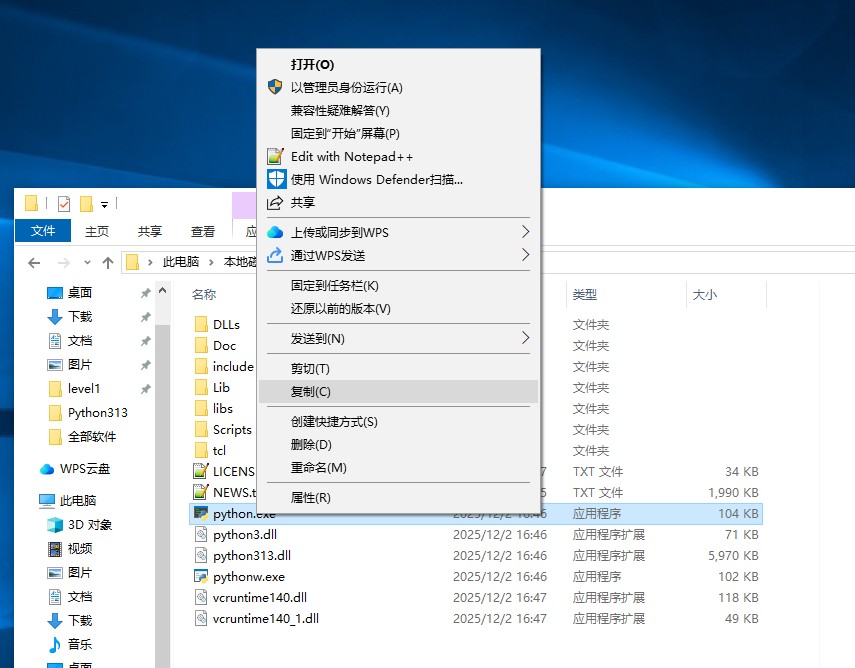Click the vcruntime140.dll file icon

(x=201, y=598)
